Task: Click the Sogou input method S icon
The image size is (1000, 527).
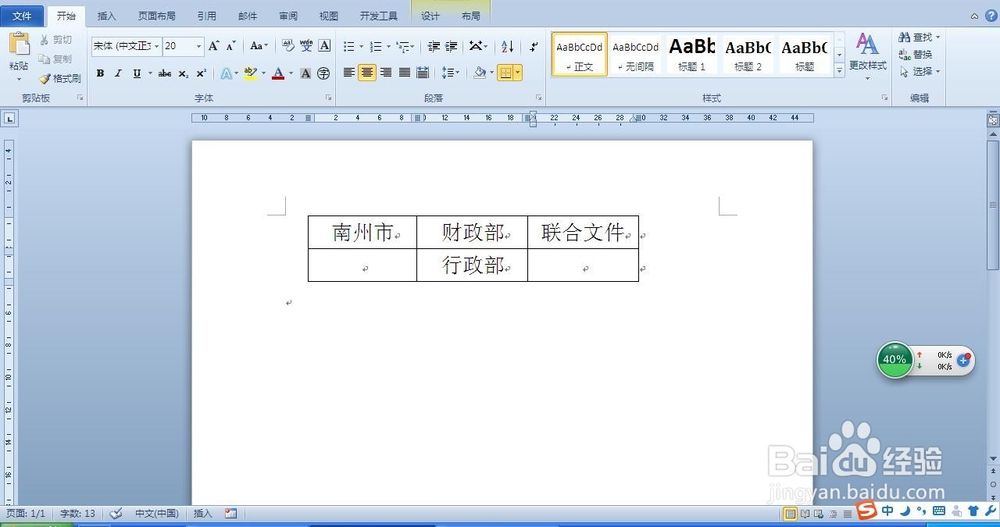Action: coord(866,510)
